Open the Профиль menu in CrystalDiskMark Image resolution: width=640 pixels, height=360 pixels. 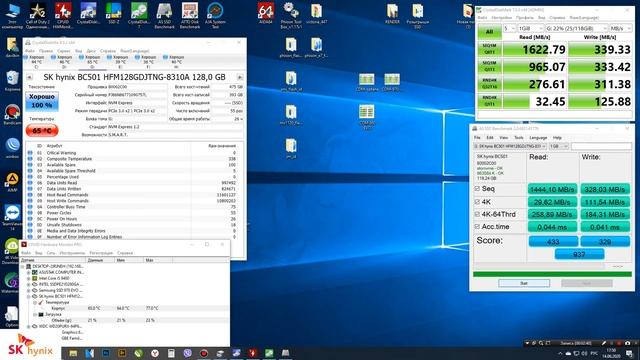[x=524, y=18]
